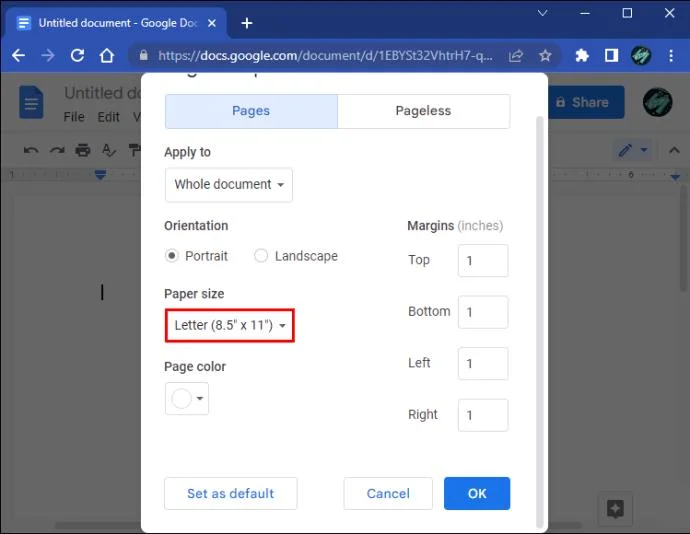Viewport: 690px width, 534px height.
Task: Switch to the Pageless tab
Action: tap(423, 111)
